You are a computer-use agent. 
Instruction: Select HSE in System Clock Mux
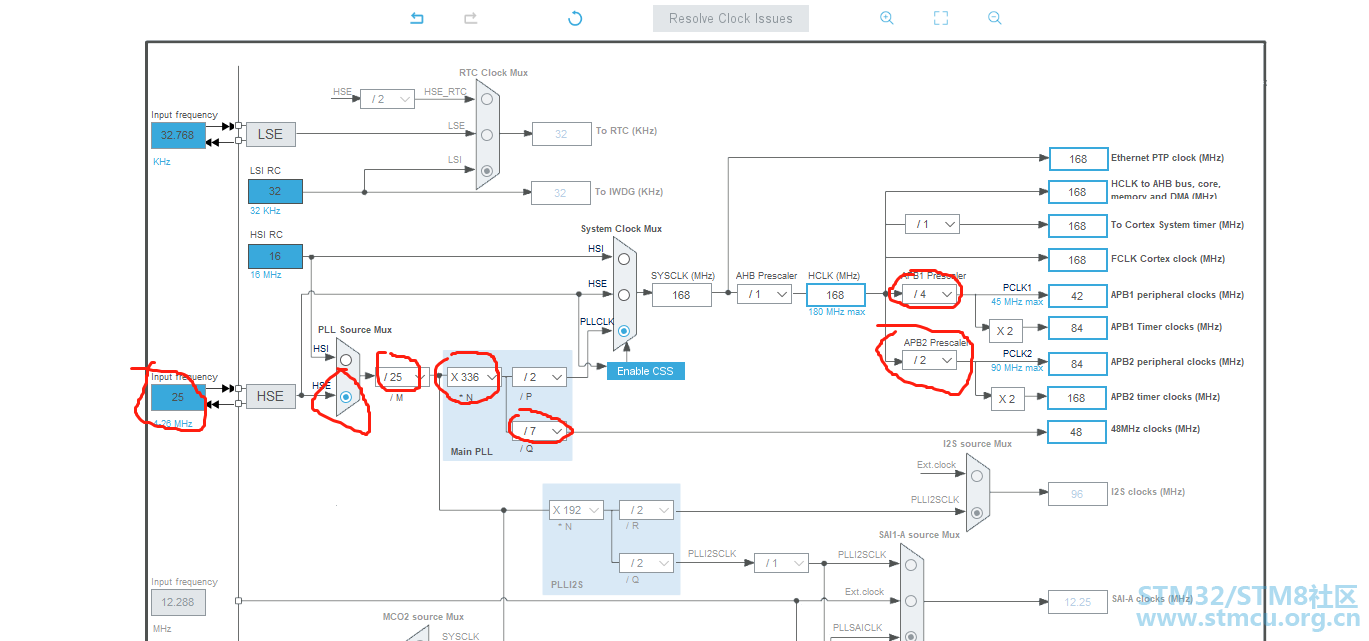tap(624, 294)
